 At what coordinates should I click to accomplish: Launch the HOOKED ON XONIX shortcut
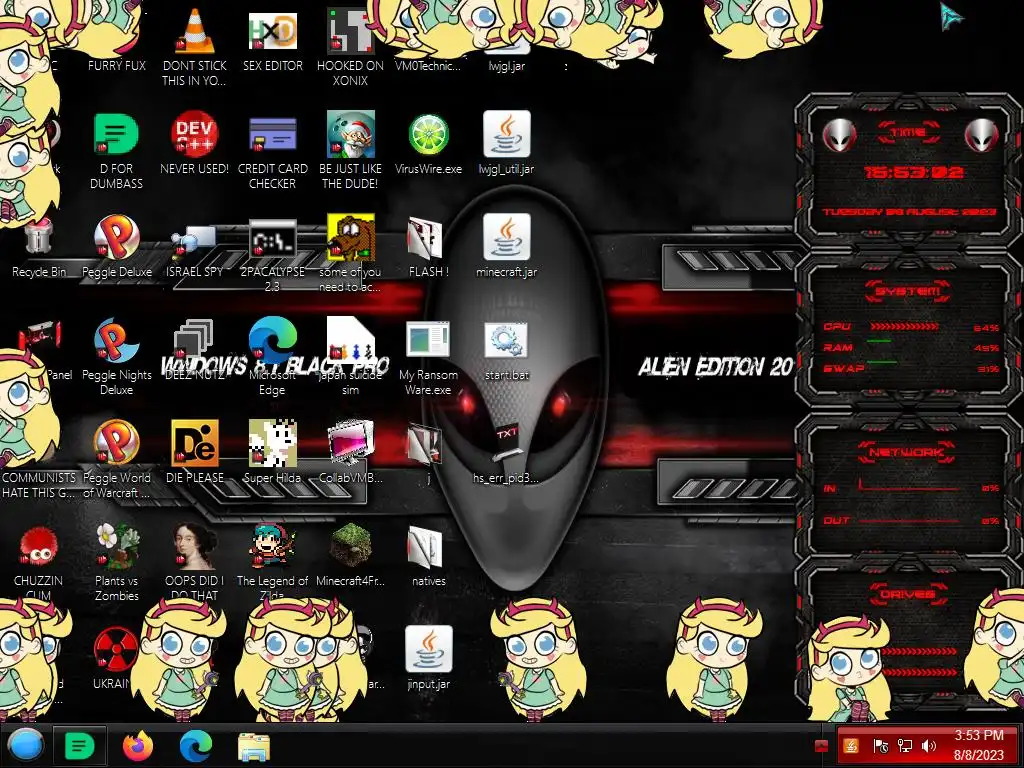[350, 31]
